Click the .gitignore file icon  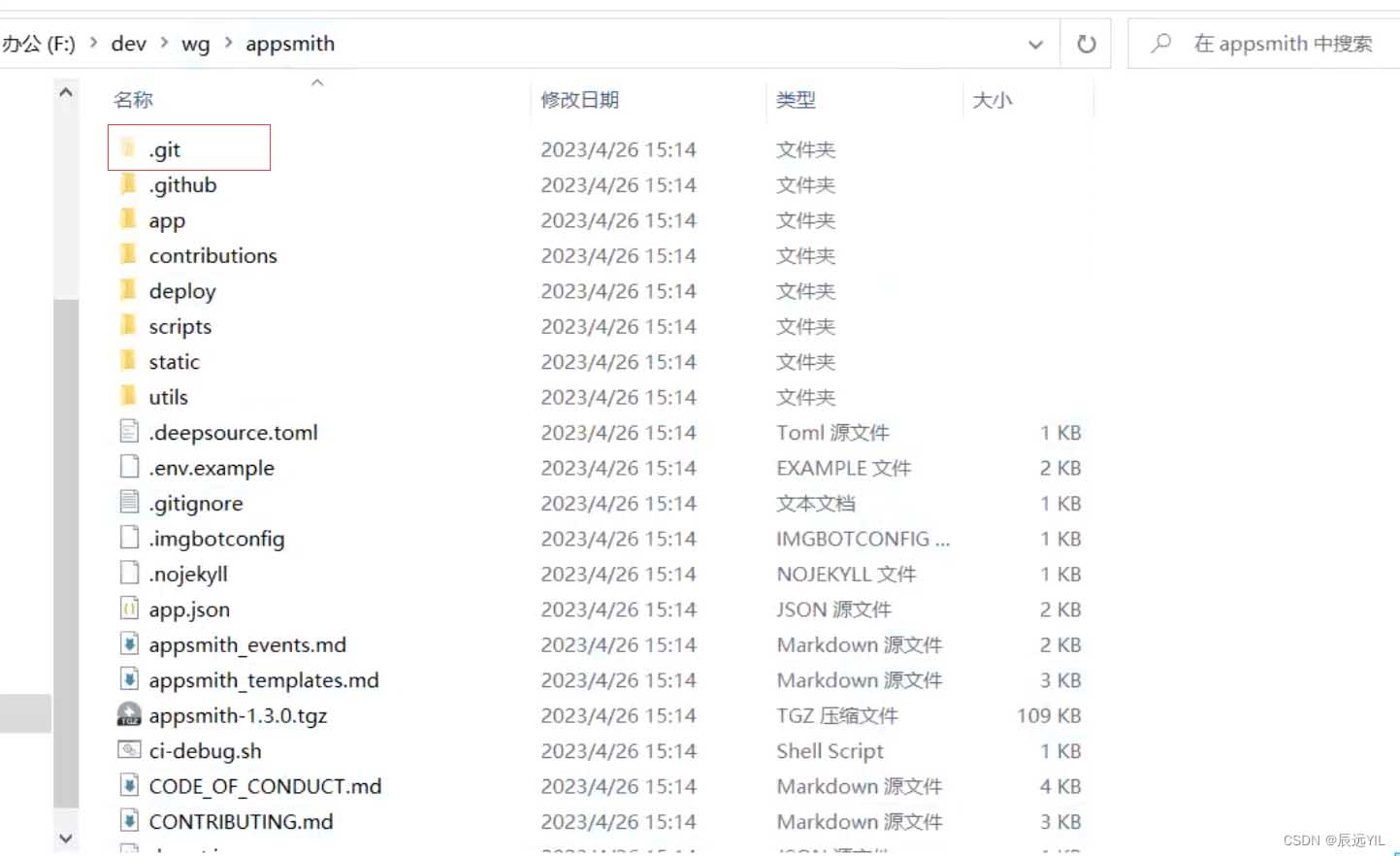coord(129,503)
